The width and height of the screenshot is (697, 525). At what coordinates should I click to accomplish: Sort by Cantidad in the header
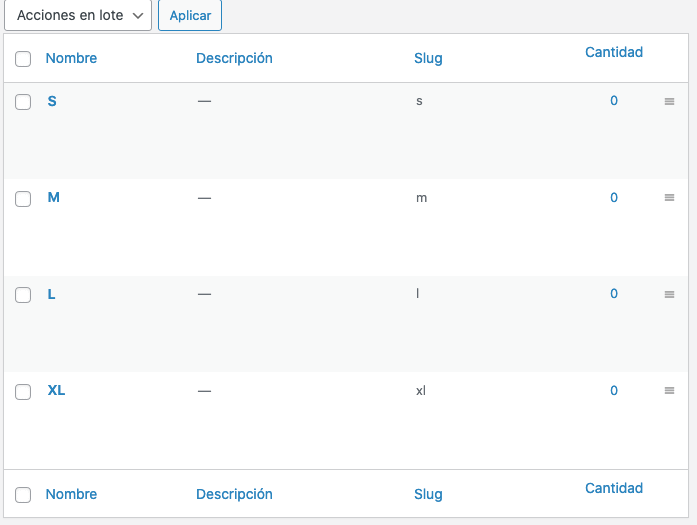(613, 52)
